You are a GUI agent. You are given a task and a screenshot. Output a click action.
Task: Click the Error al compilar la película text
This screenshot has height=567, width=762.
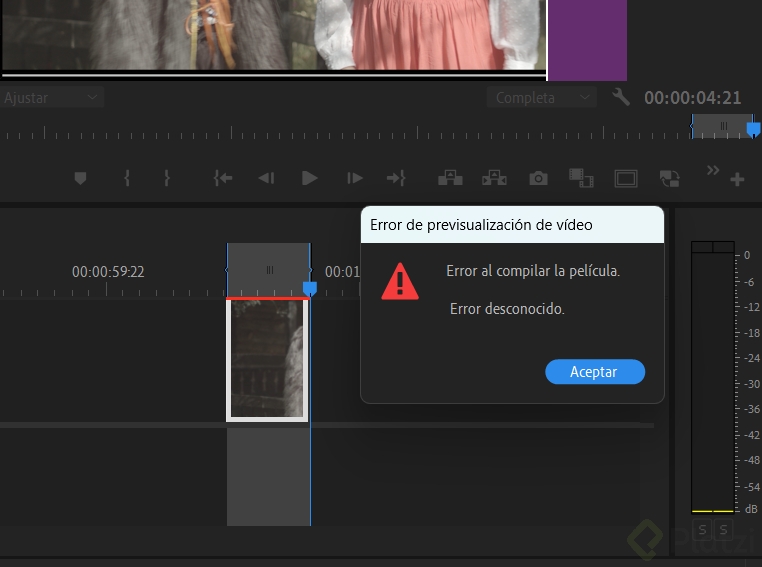click(533, 271)
